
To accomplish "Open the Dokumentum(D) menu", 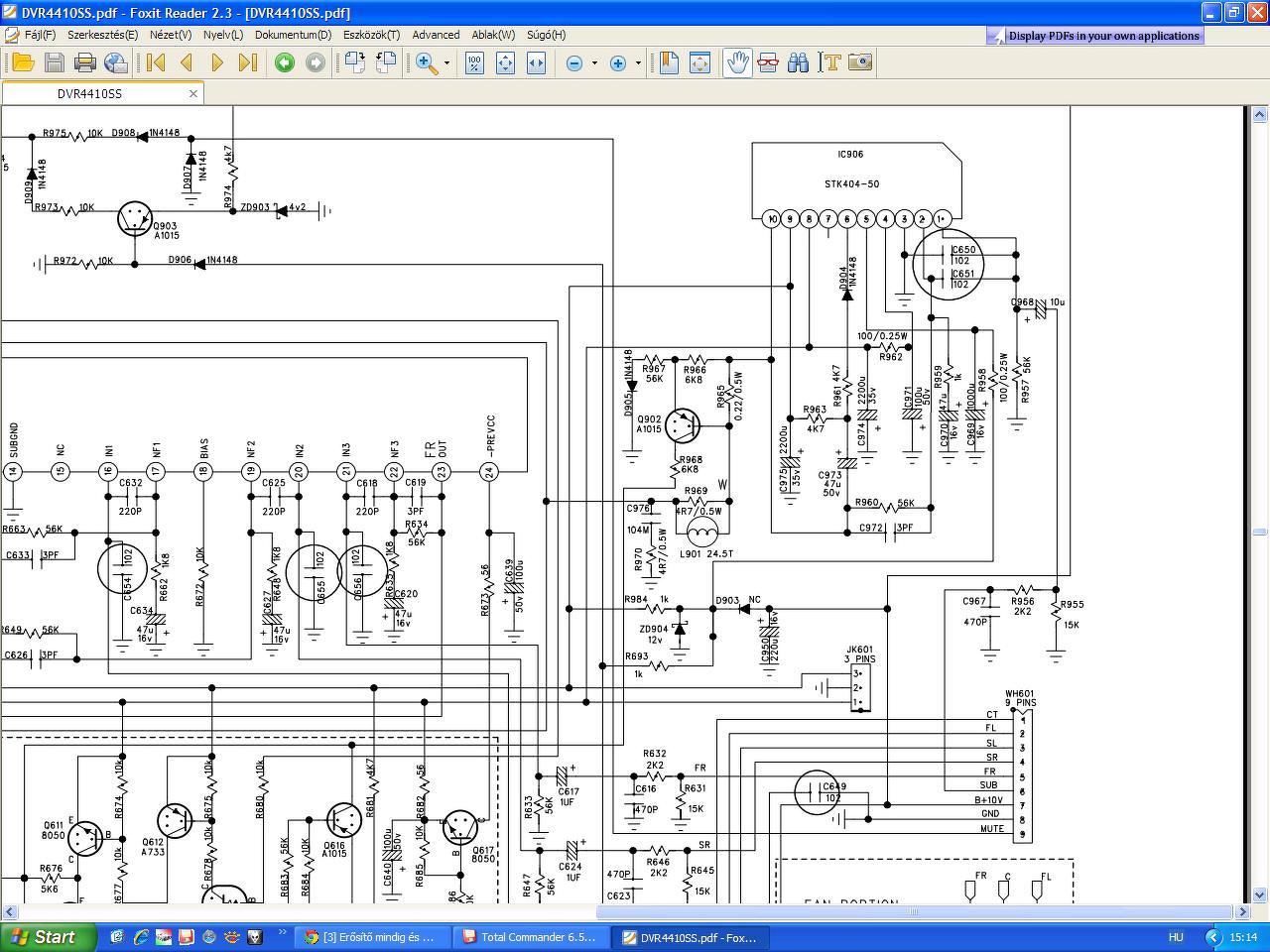I will [x=293, y=35].
